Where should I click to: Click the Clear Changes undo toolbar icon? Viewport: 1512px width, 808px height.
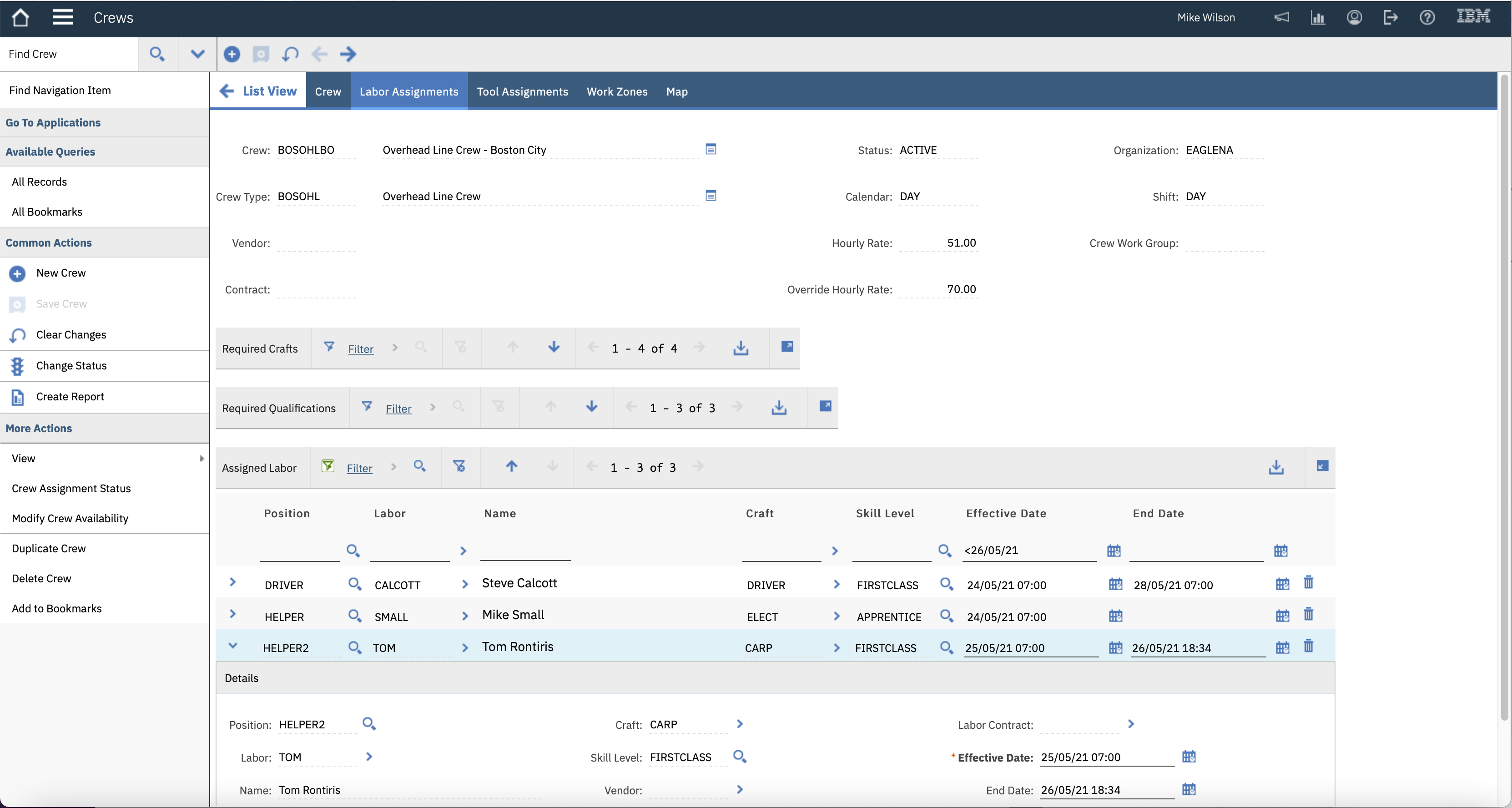tap(290, 54)
